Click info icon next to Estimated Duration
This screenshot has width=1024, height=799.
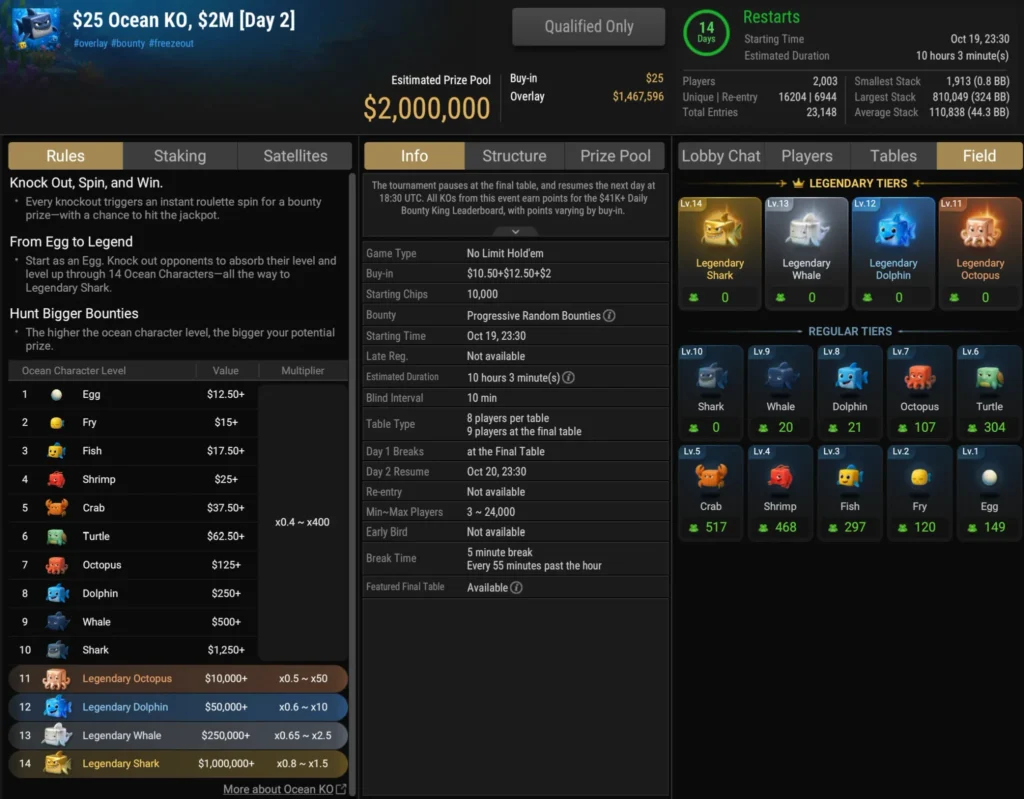(x=569, y=378)
